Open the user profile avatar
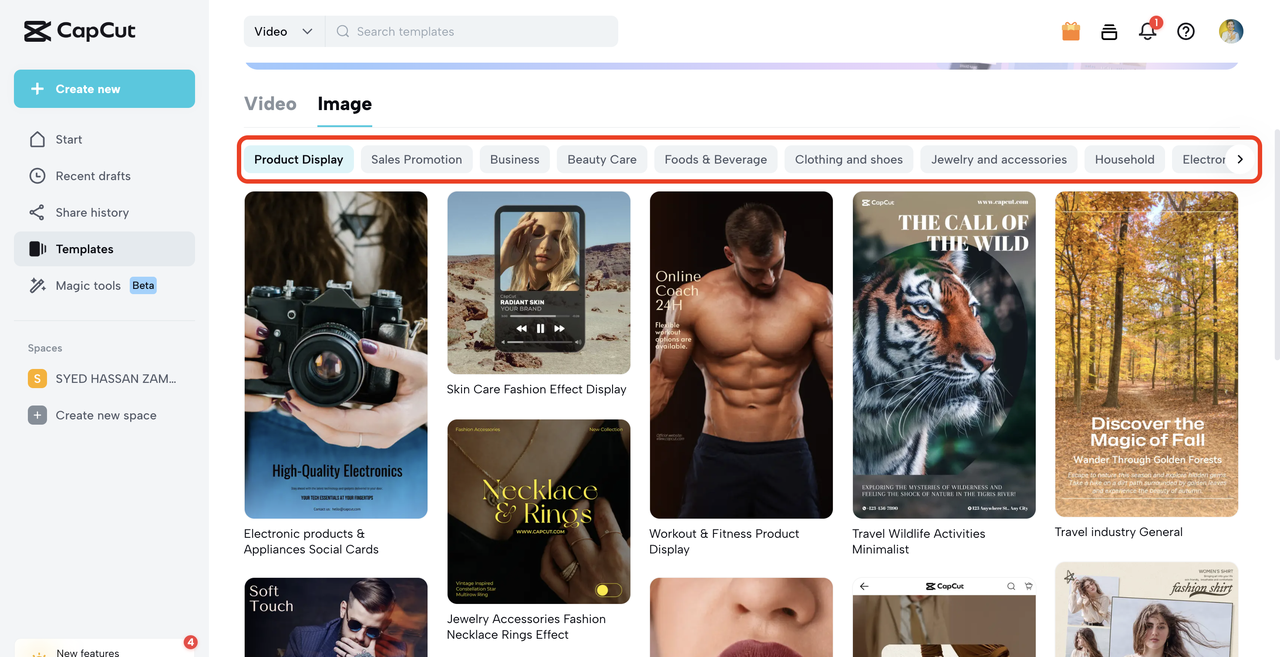 coord(1231,31)
